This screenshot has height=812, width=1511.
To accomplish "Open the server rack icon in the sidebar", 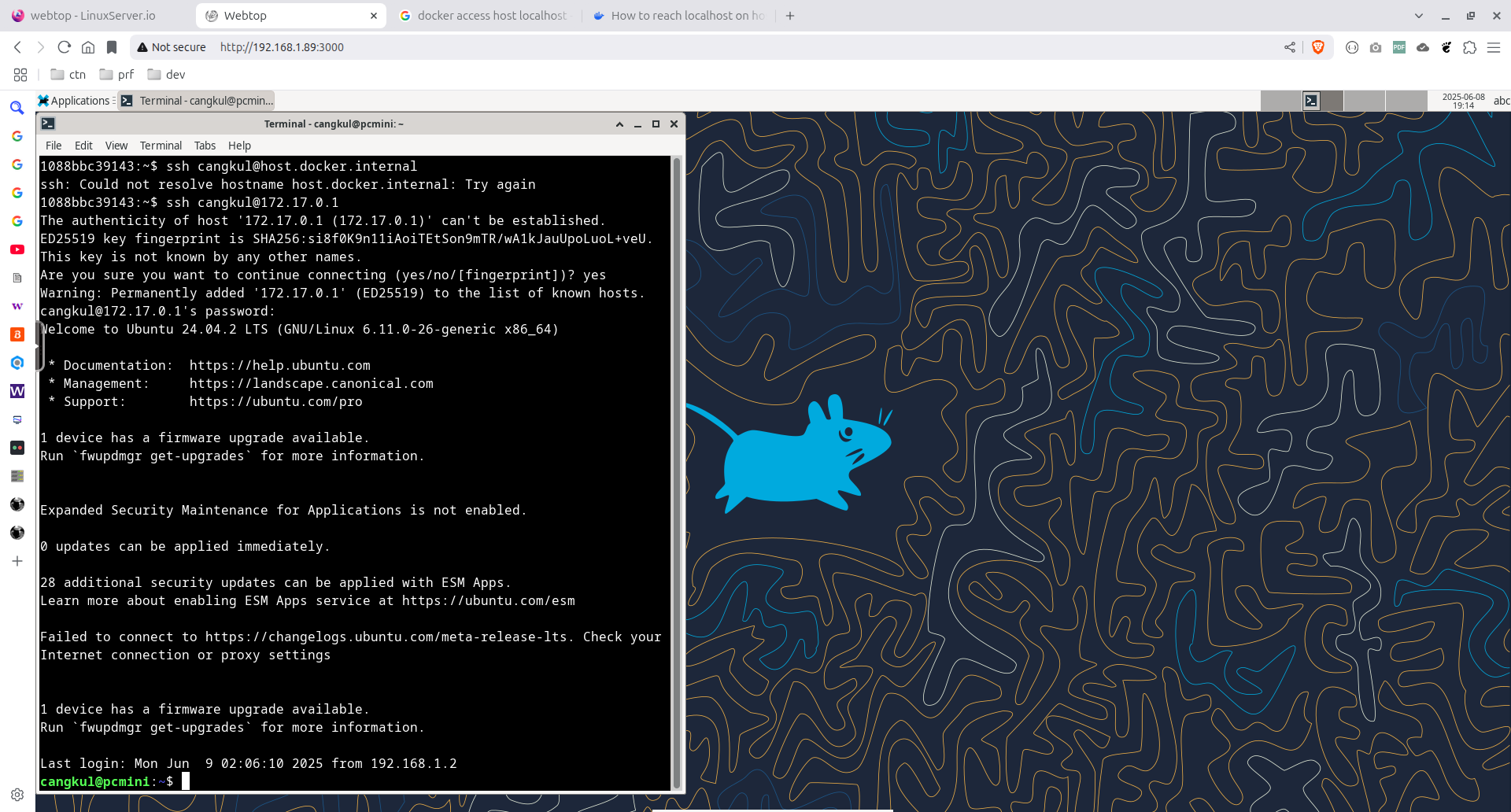I will (17, 476).
